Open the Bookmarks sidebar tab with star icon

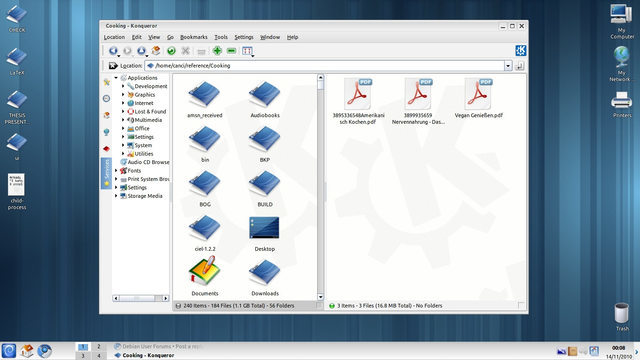click(107, 82)
